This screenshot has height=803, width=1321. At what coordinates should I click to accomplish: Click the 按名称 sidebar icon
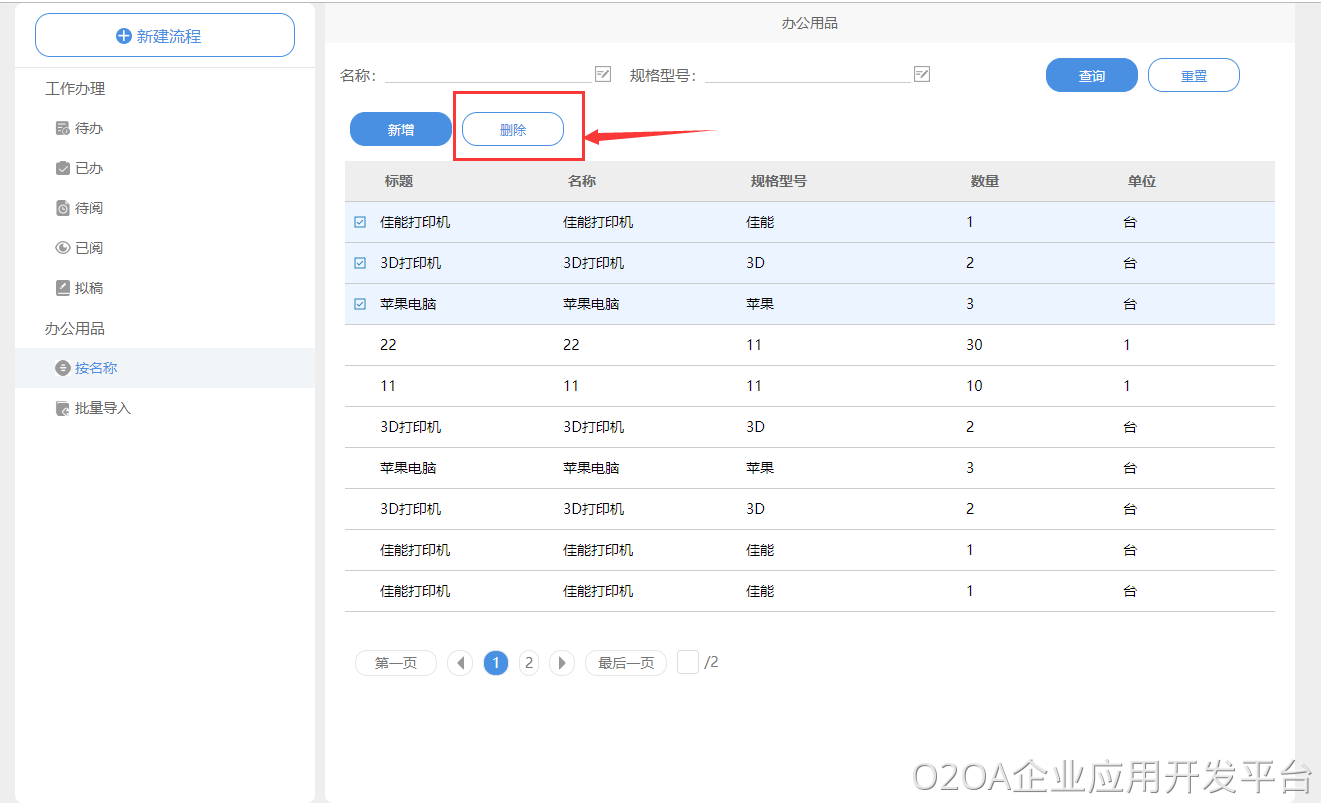pyautogui.click(x=63, y=368)
